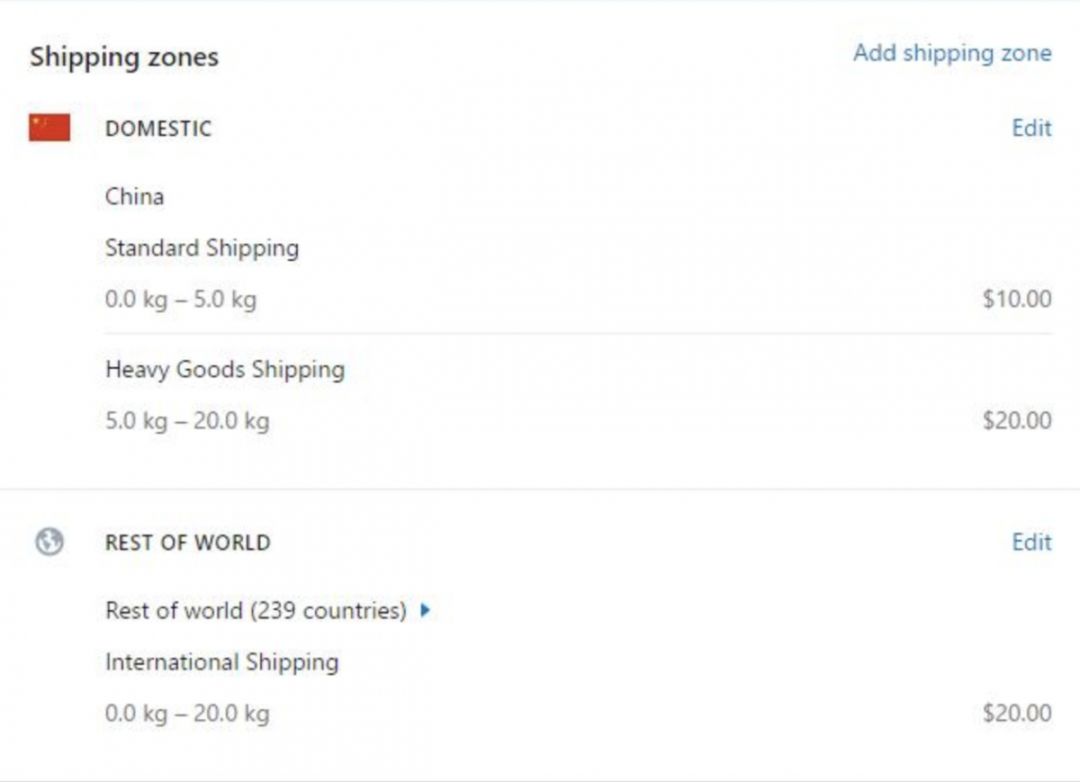The height and width of the screenshot is (782, 1080).
Task: Click the China country name
Action: 134,197
